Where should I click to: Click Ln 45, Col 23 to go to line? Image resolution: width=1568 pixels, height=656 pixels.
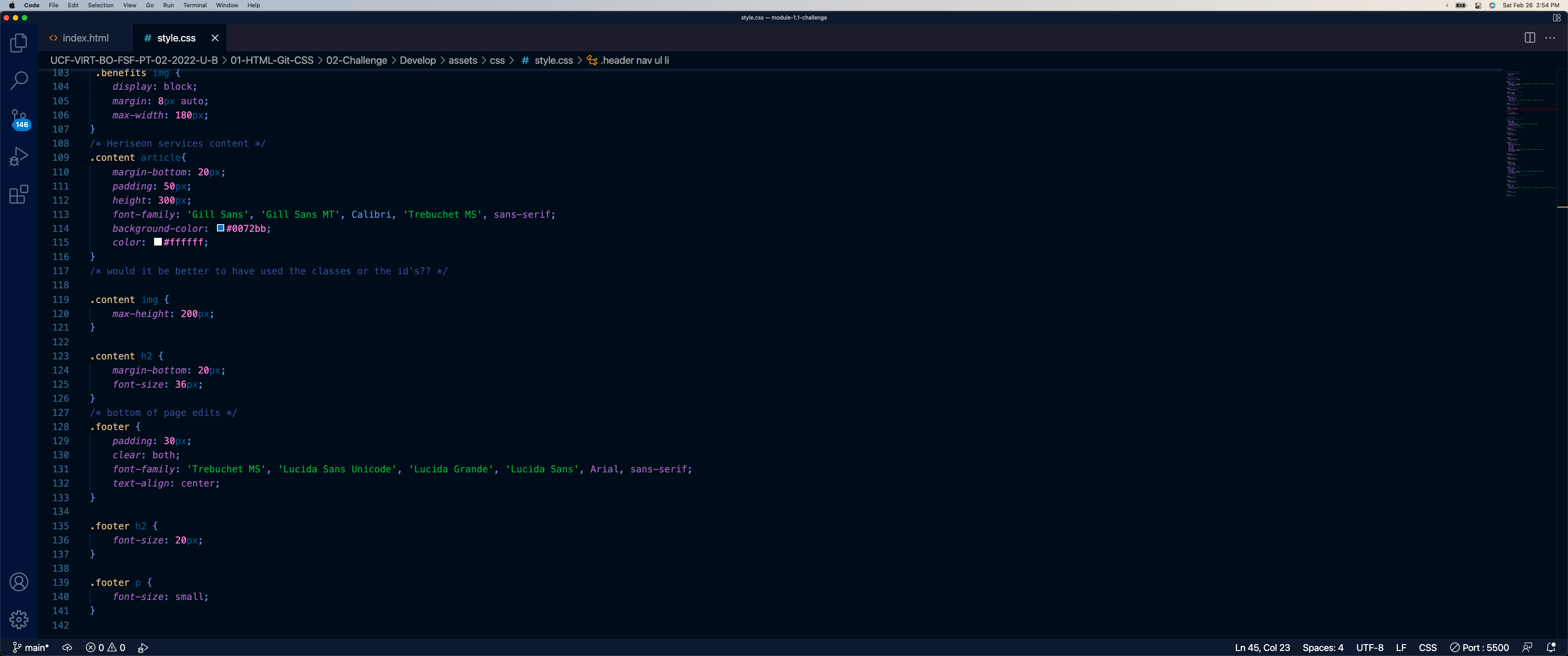1261,647
